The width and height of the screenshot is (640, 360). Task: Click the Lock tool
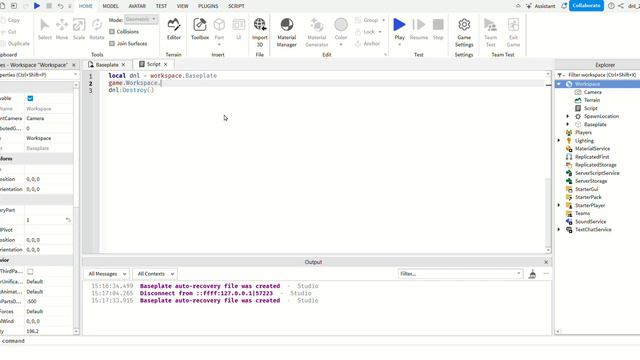(365, 31)
